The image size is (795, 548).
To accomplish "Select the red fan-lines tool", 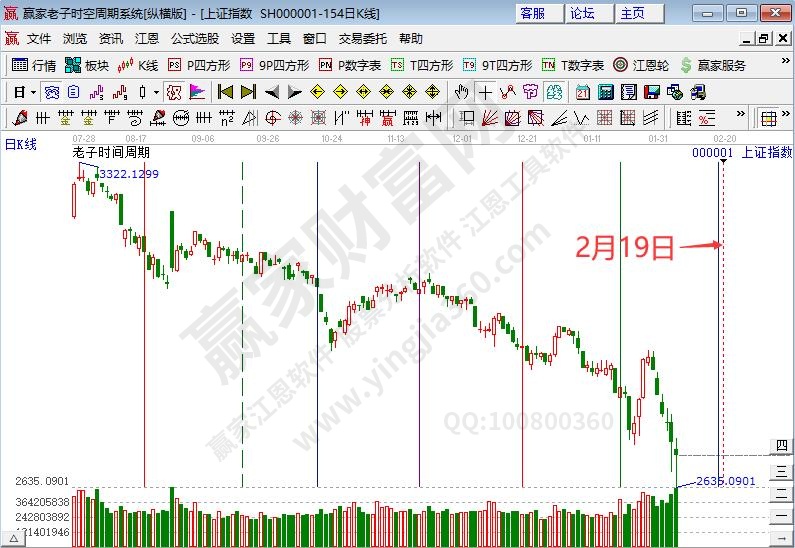I will point(489,119).
